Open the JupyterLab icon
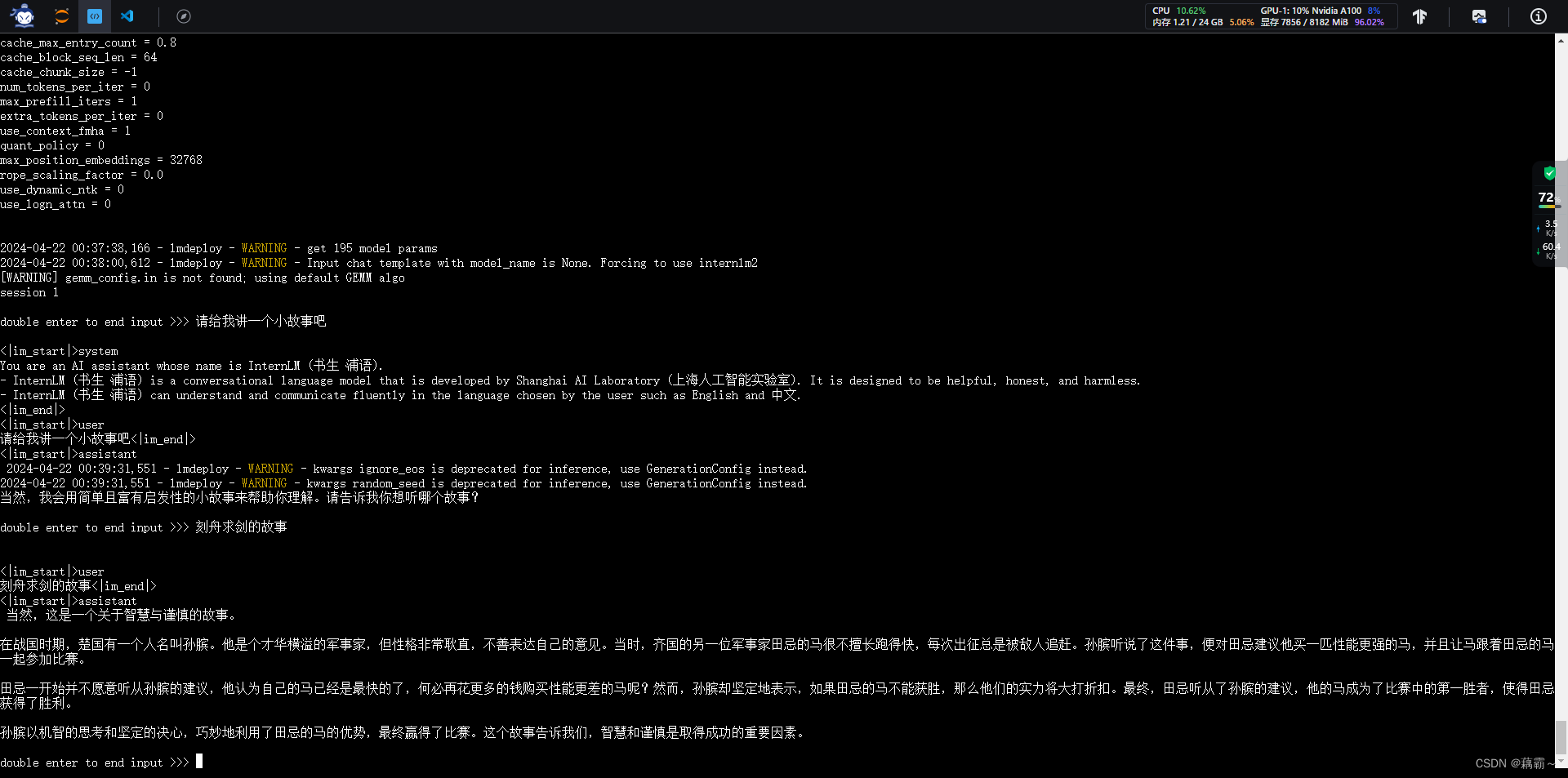The width and height of the screenshot is (1568, 778). tap(61, 16)
